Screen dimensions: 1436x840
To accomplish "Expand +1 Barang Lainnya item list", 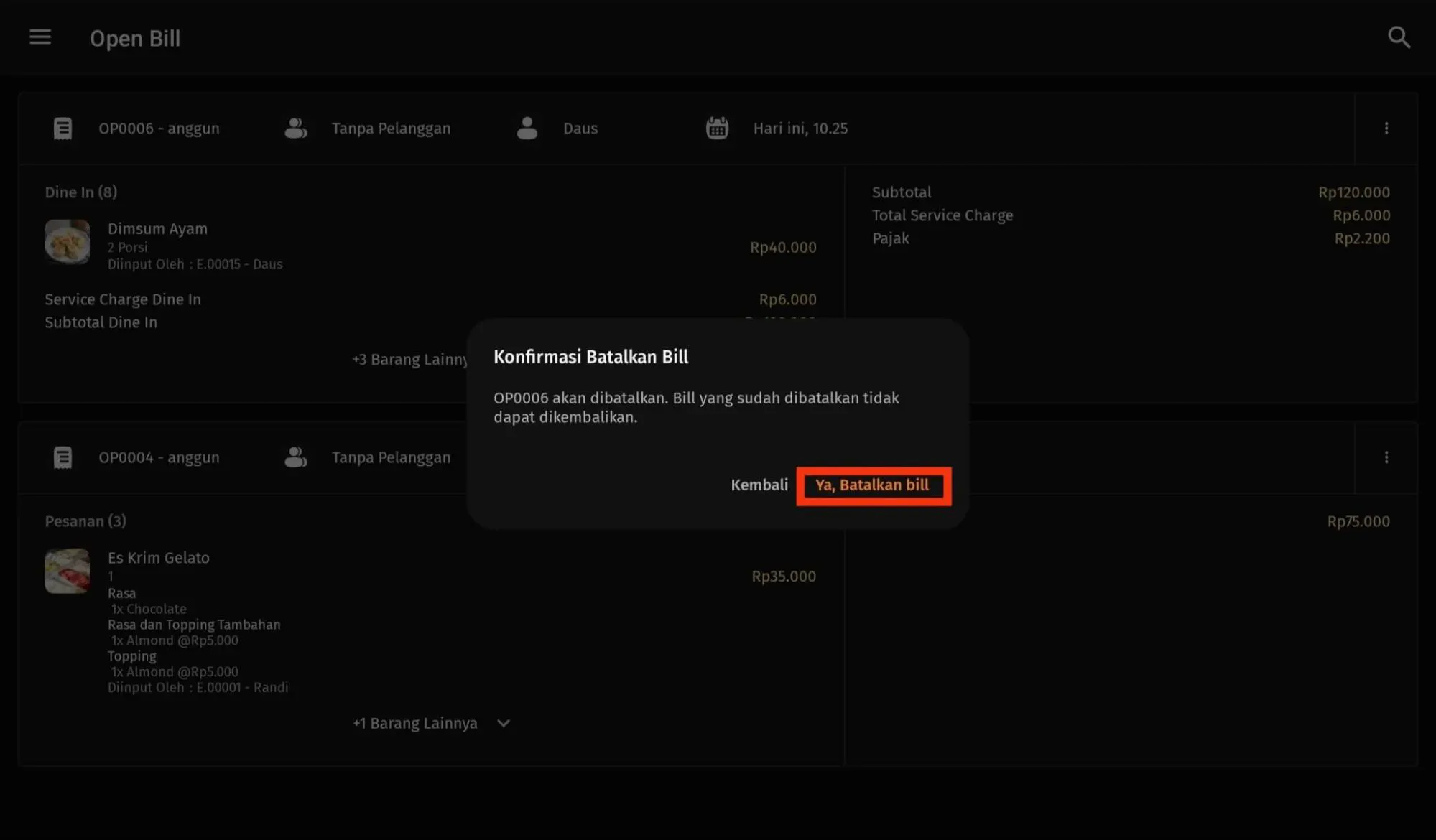I will pos(415,724).
